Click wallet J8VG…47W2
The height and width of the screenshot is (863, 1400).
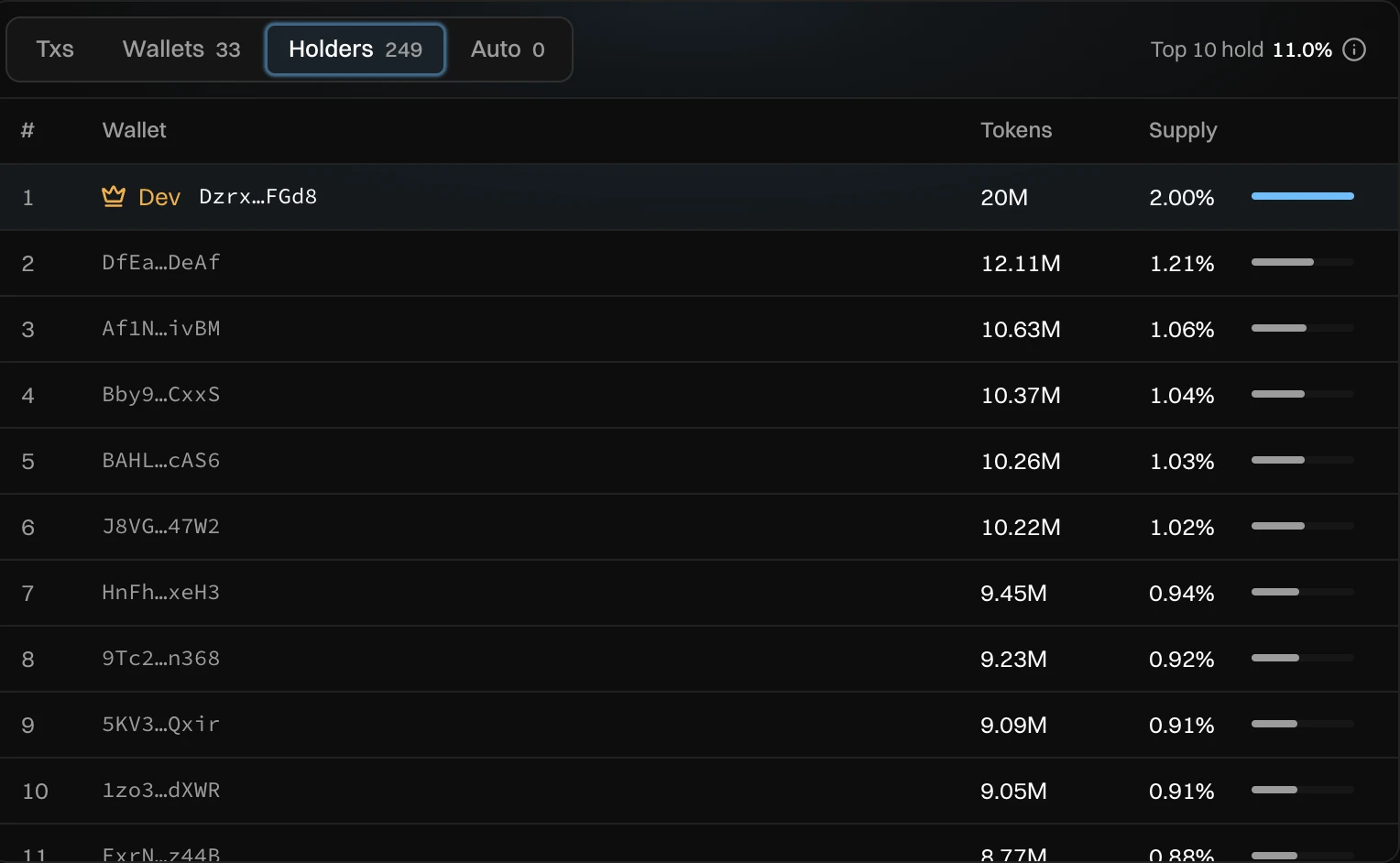(x=161, y=527)
